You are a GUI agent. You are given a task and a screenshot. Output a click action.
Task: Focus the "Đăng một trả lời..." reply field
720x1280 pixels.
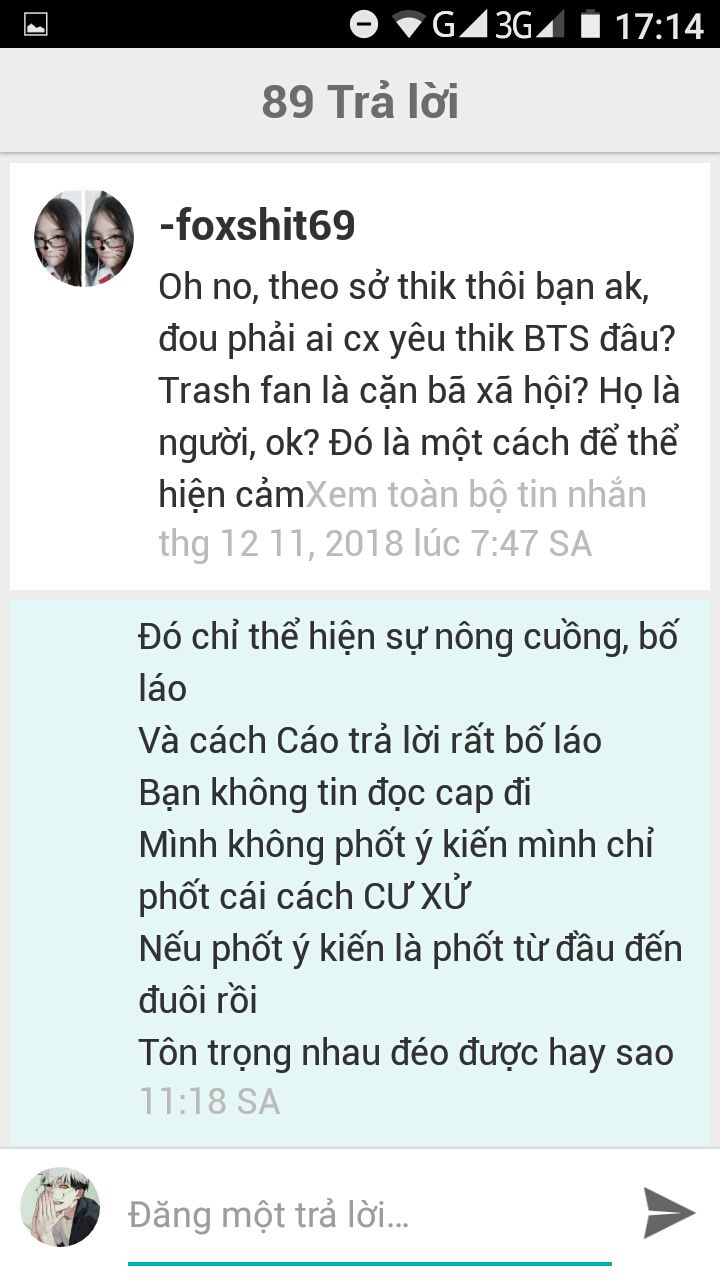click(369, 1216)
